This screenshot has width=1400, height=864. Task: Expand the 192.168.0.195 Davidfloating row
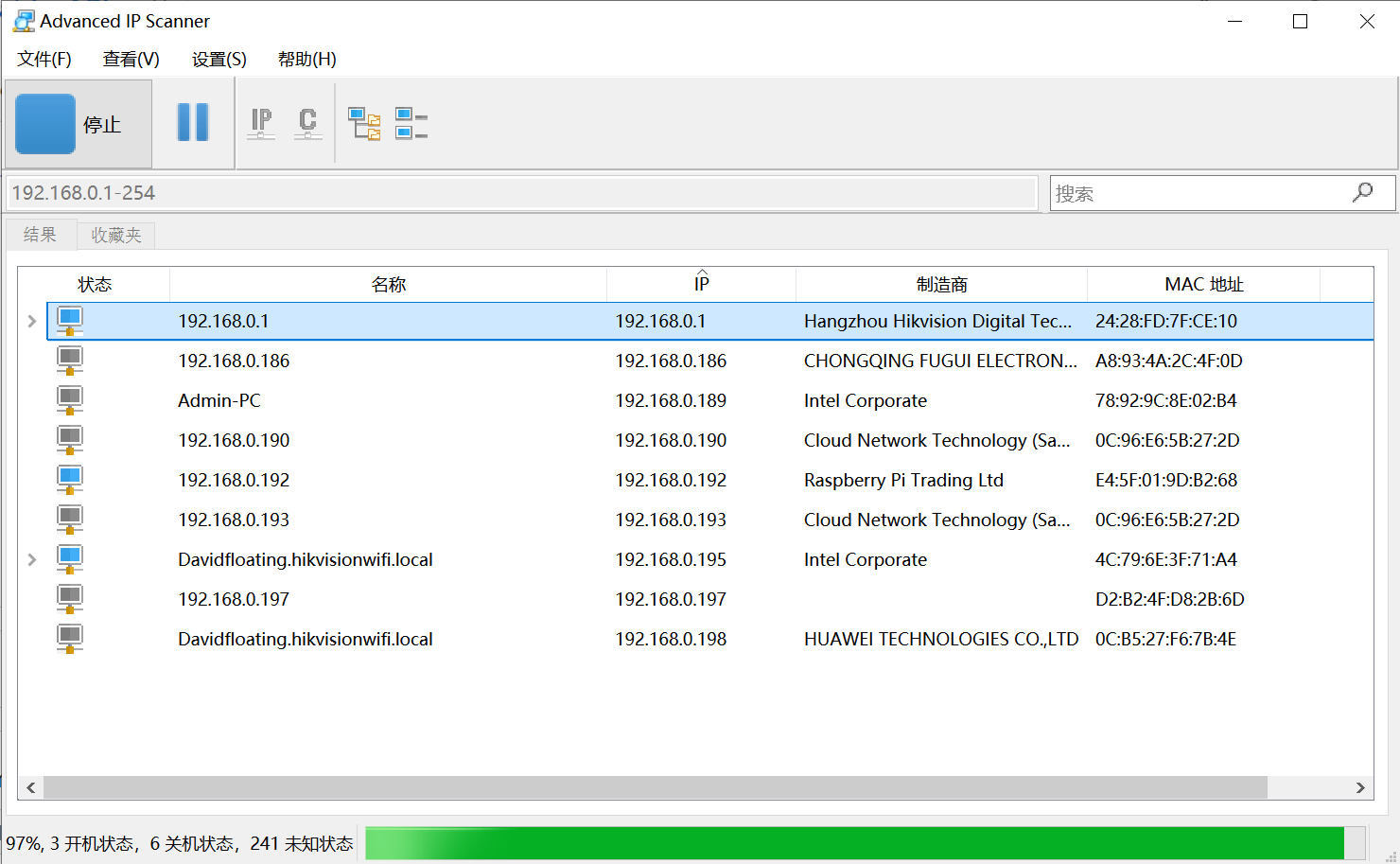pos(32,560)
